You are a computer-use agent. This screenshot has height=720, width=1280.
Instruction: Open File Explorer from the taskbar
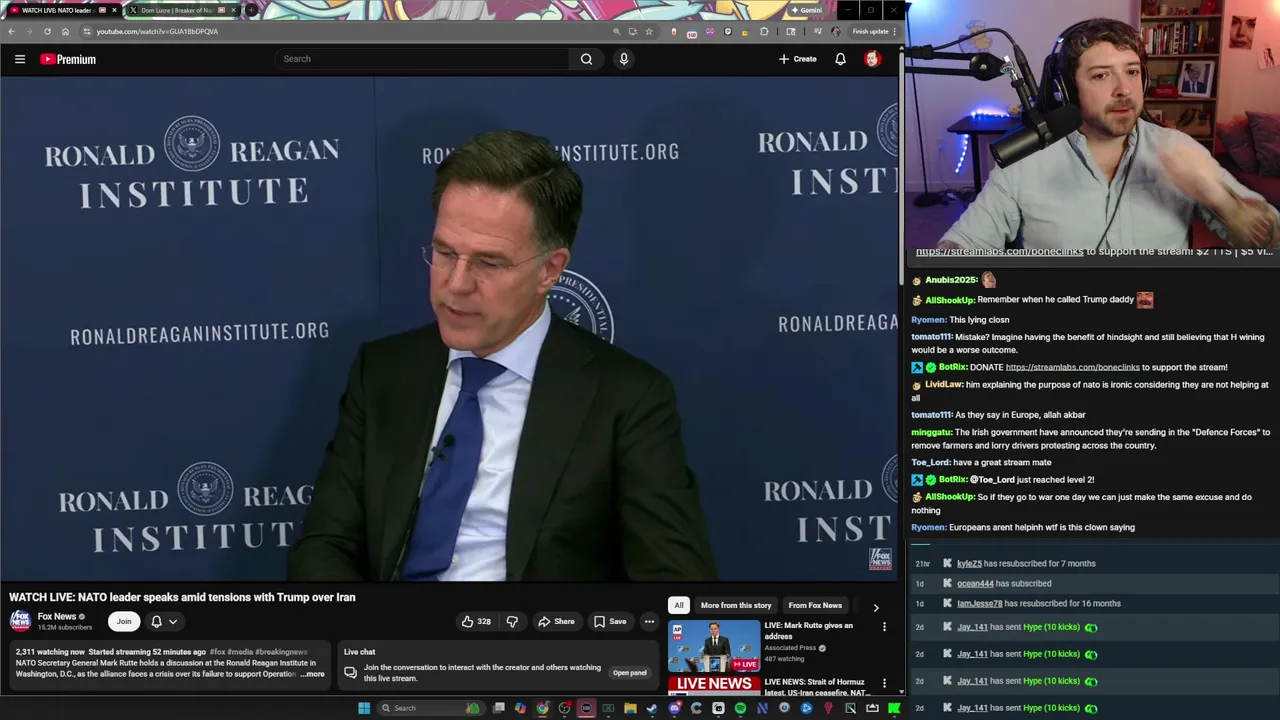(x=630, y=708)
